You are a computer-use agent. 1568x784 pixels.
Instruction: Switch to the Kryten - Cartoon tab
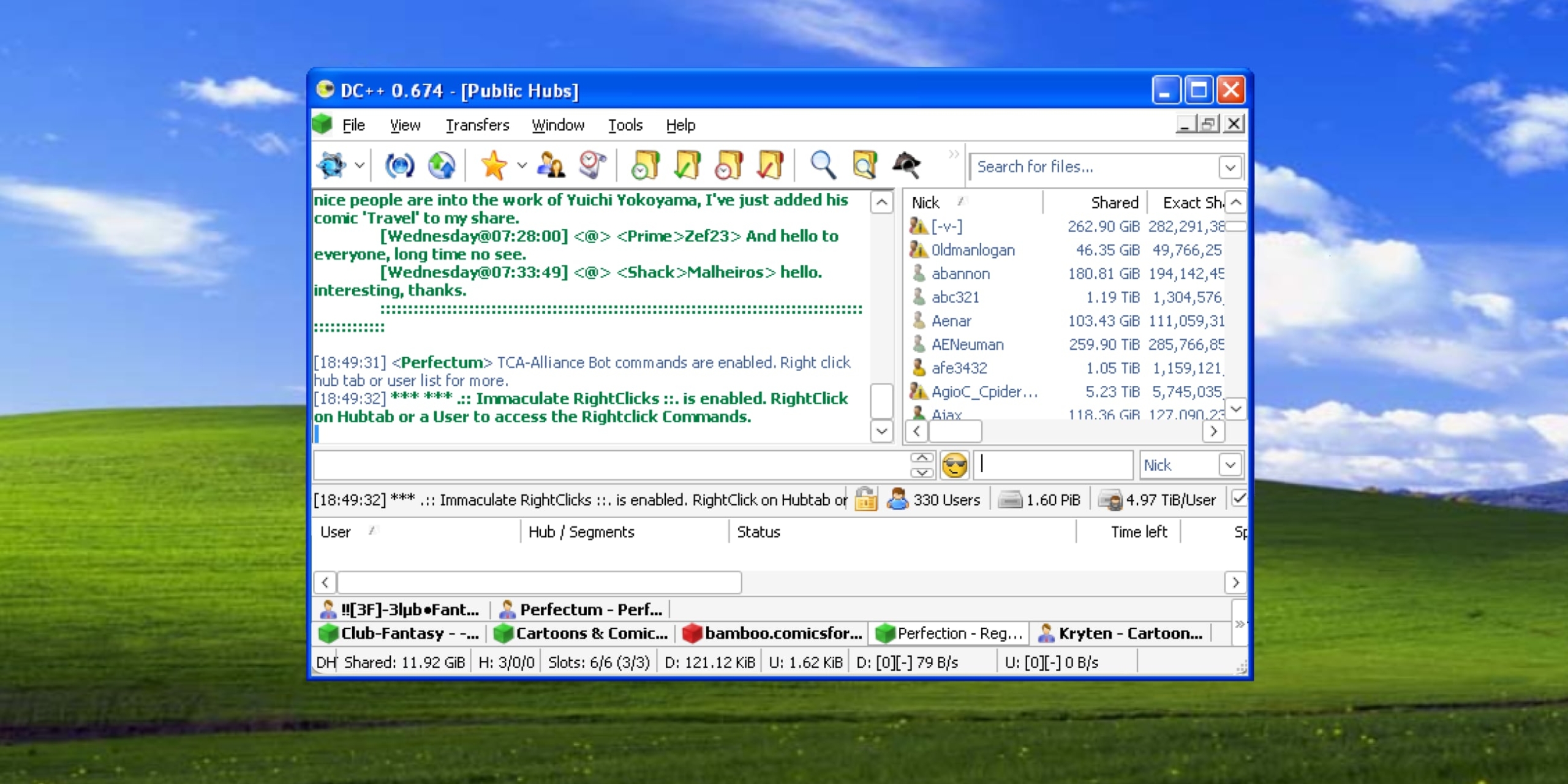point(1121,633)
